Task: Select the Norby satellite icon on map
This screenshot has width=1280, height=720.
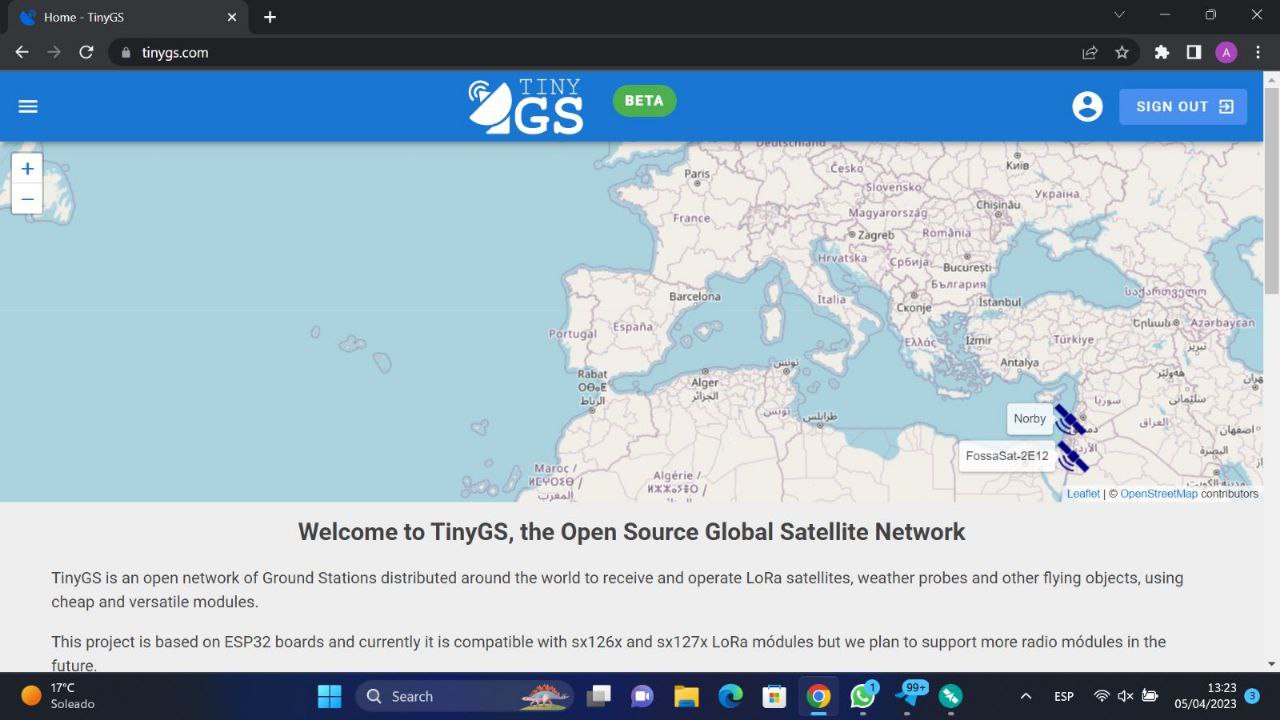Action: coord(1069,420)
